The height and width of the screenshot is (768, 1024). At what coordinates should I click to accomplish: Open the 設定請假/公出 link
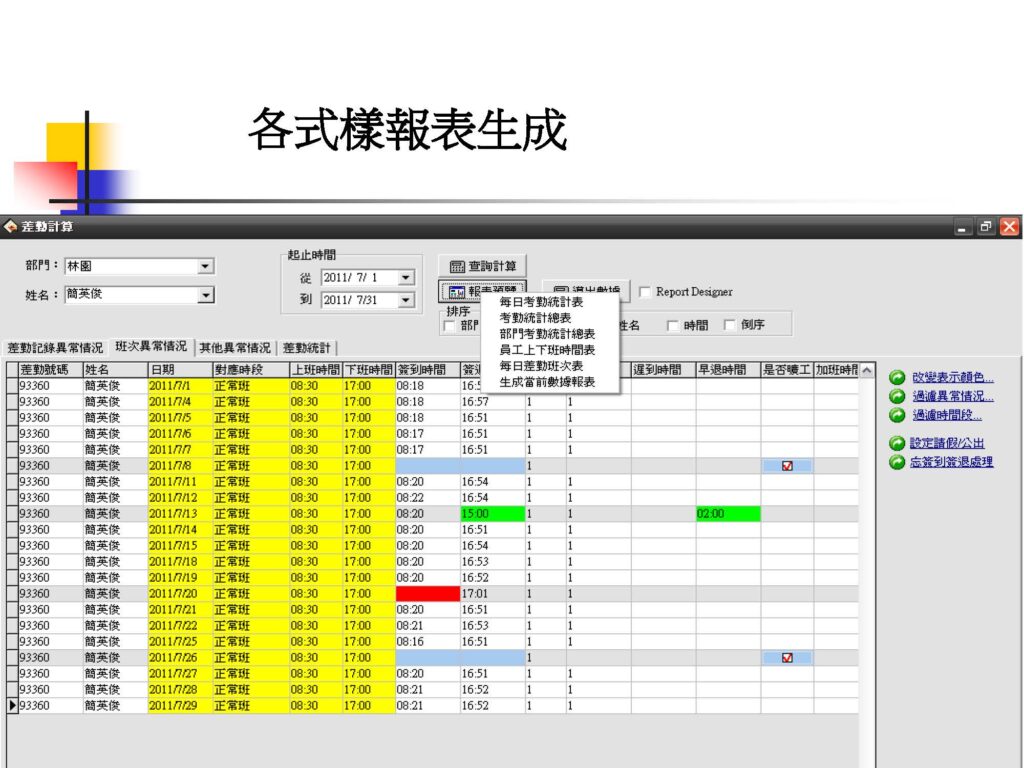tap(945, 443)
